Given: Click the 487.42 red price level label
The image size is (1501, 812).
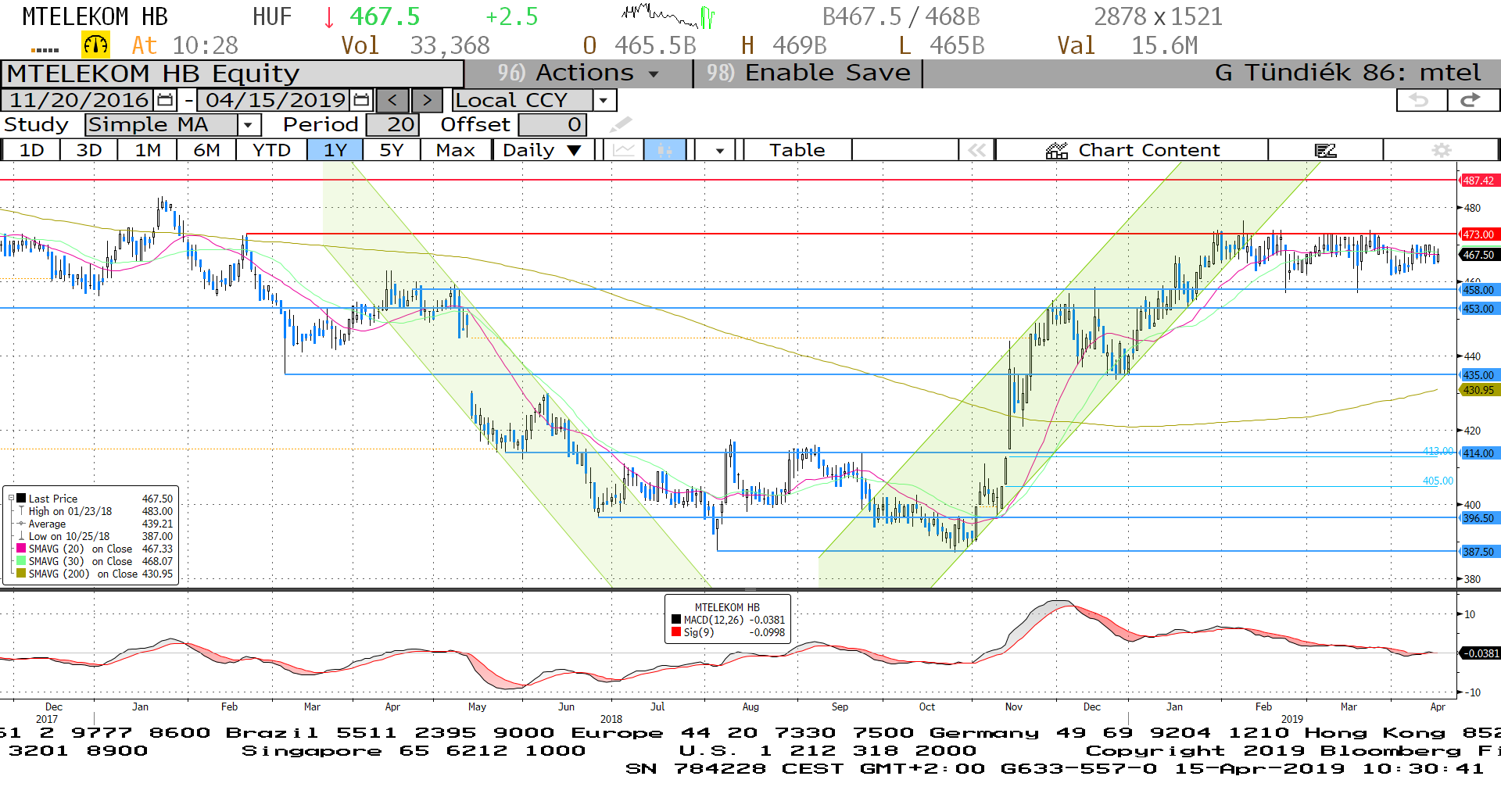Looking at the screenshot, I should [1478, 181].
